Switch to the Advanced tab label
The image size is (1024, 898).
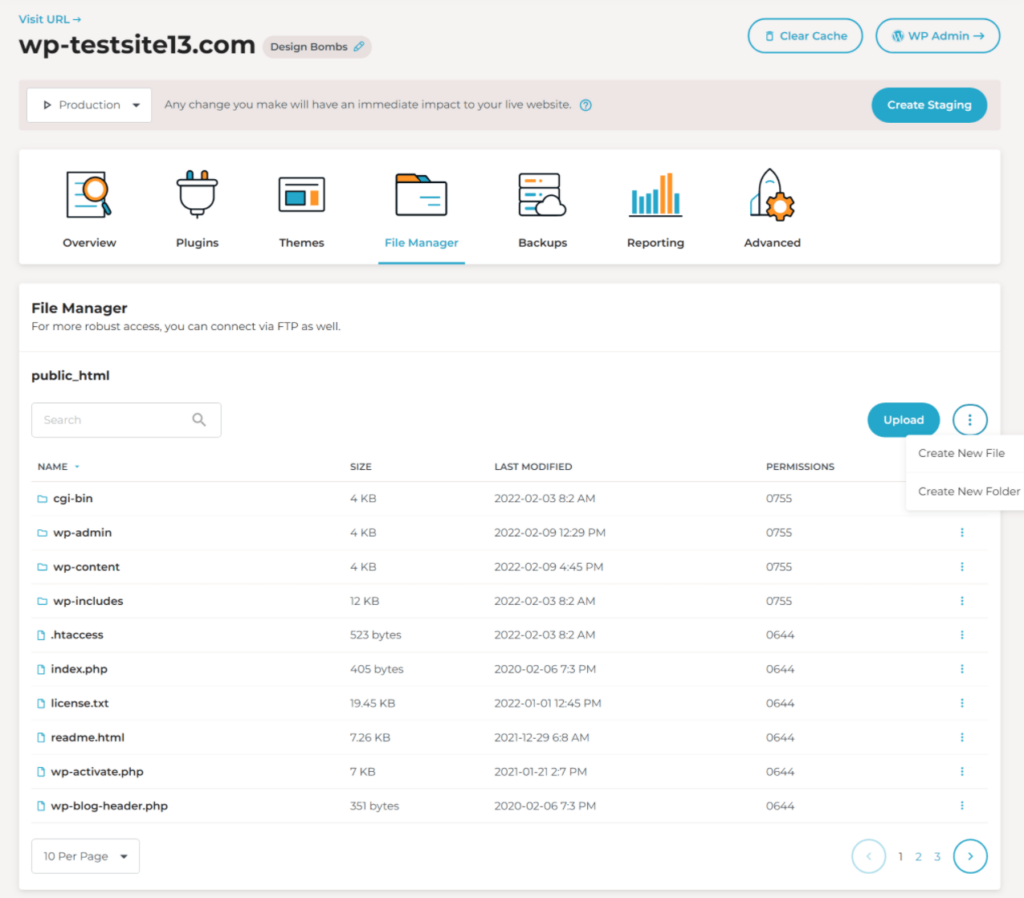[x=772, y=243]
